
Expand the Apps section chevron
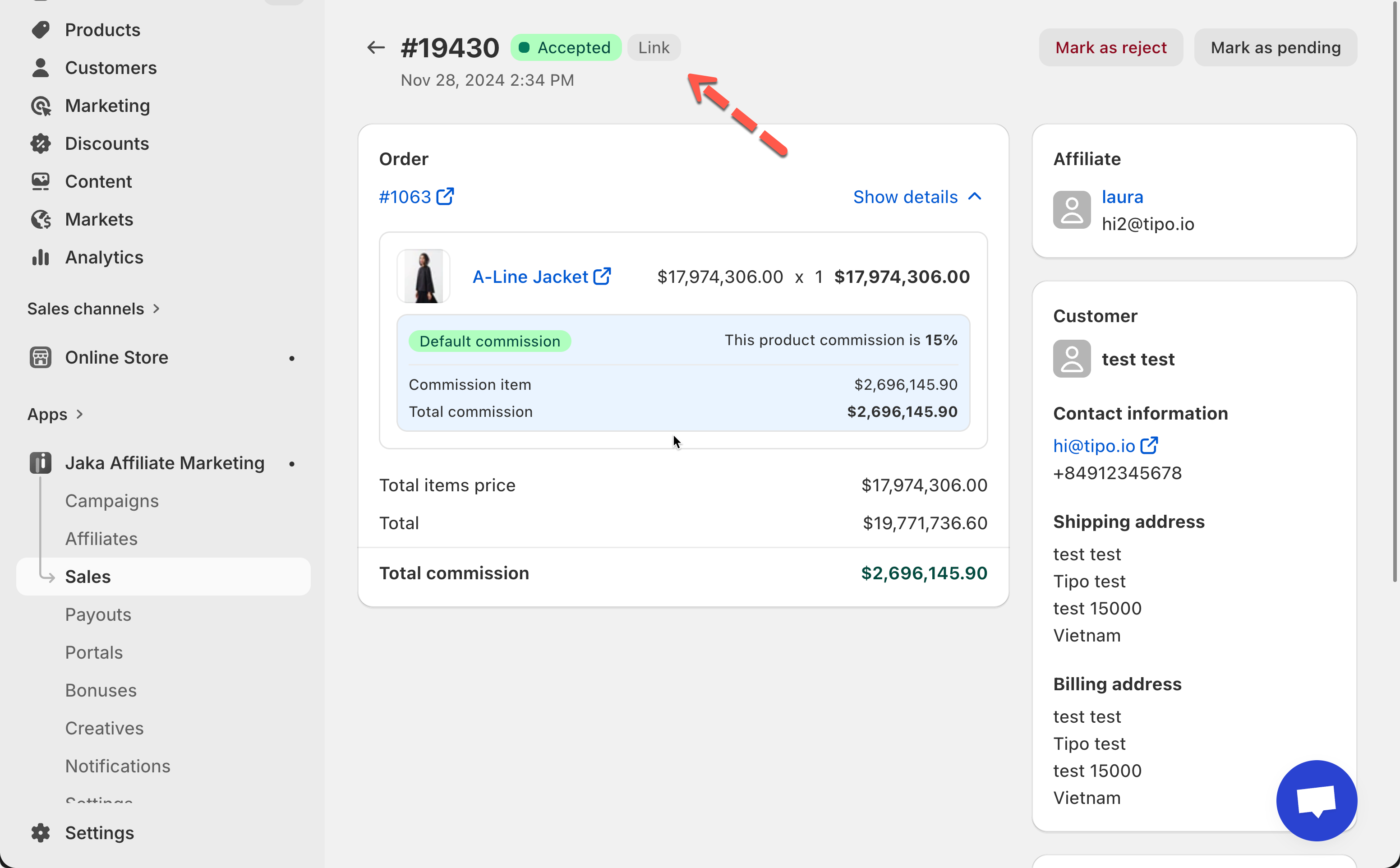click(x=80, y=414)
